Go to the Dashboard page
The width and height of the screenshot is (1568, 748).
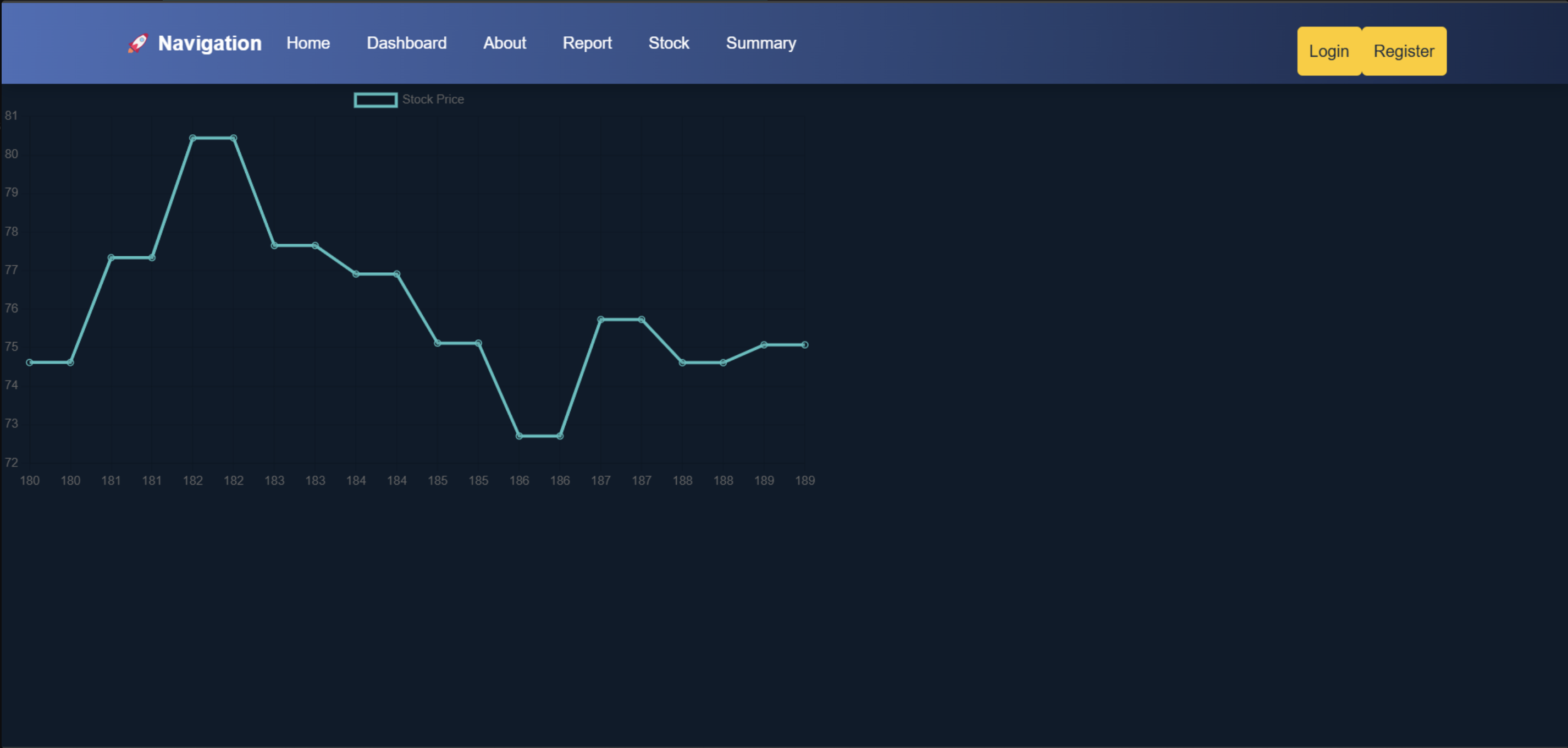click(x=406, y=43)
